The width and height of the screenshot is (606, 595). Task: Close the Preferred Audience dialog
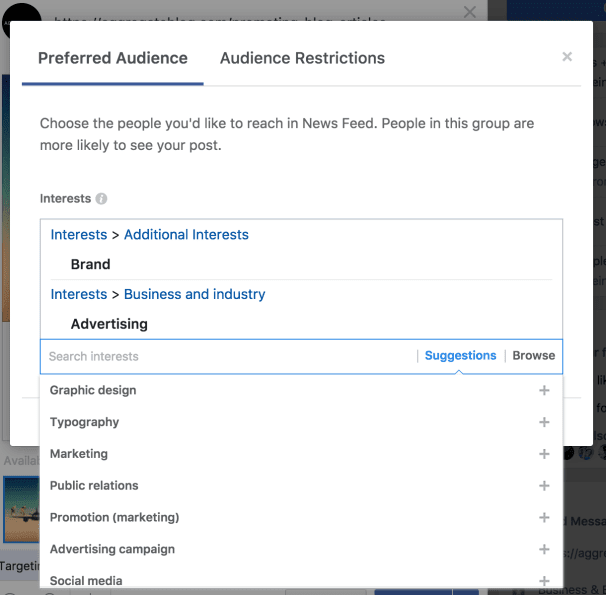(x=567, y=57)
